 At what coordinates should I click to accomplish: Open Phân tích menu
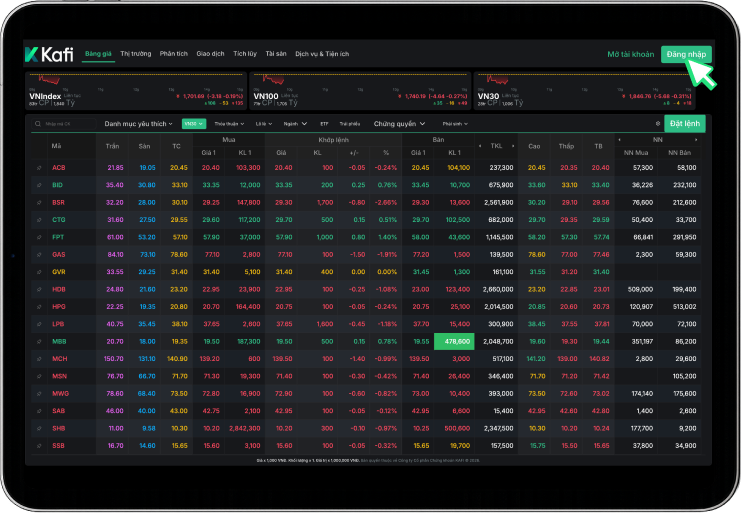pos(173,54)
